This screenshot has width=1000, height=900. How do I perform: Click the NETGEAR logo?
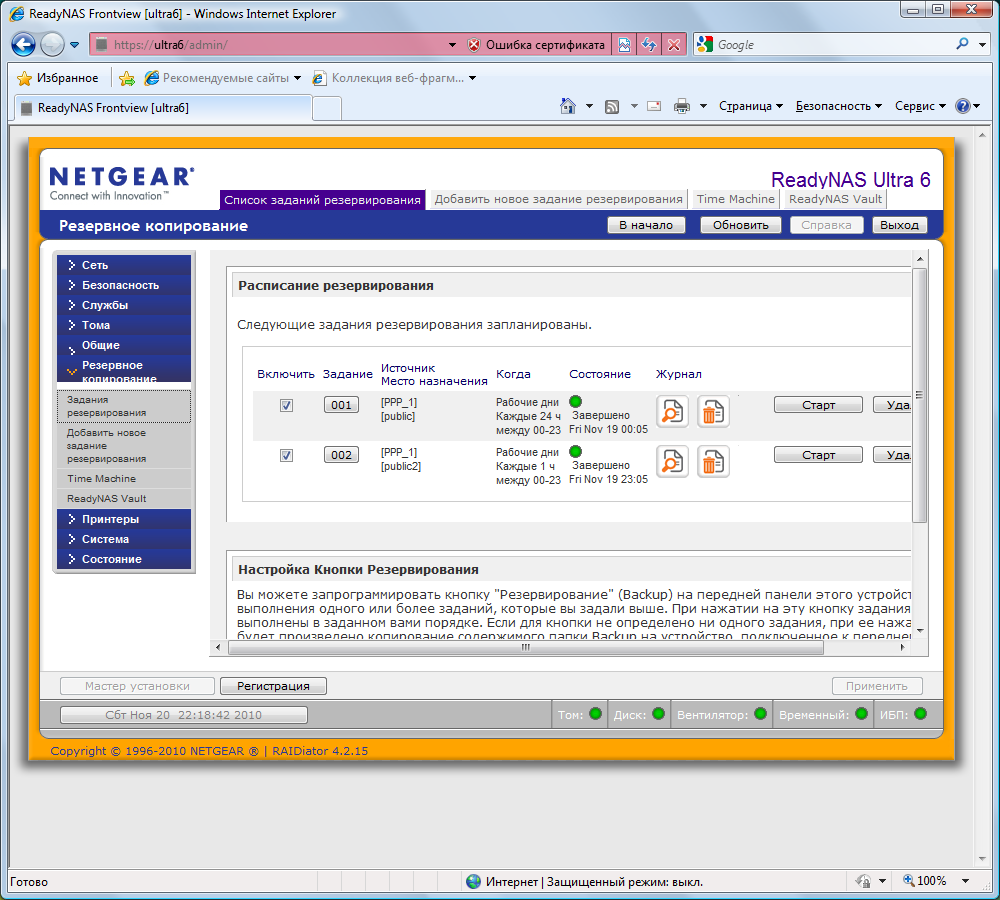pyautogui.click(x=121, y=183)
